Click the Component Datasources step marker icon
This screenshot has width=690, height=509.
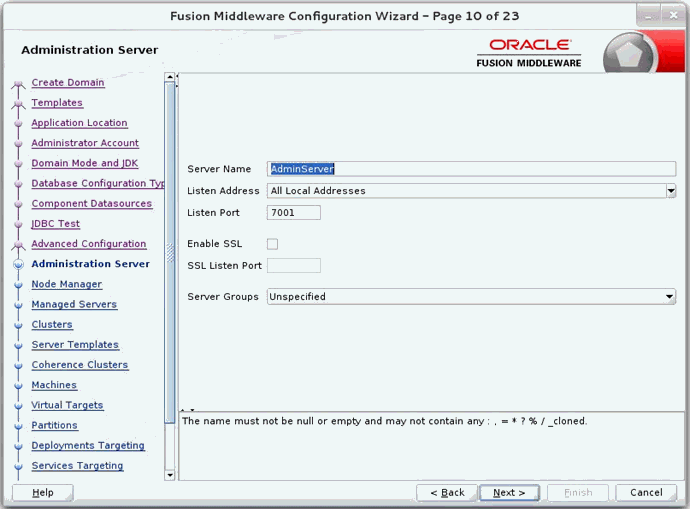pos(18,204)
